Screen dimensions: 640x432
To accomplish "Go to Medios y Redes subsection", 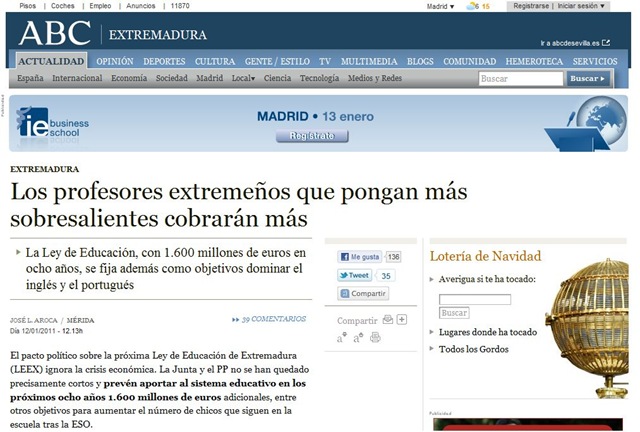I will point(375,78).
